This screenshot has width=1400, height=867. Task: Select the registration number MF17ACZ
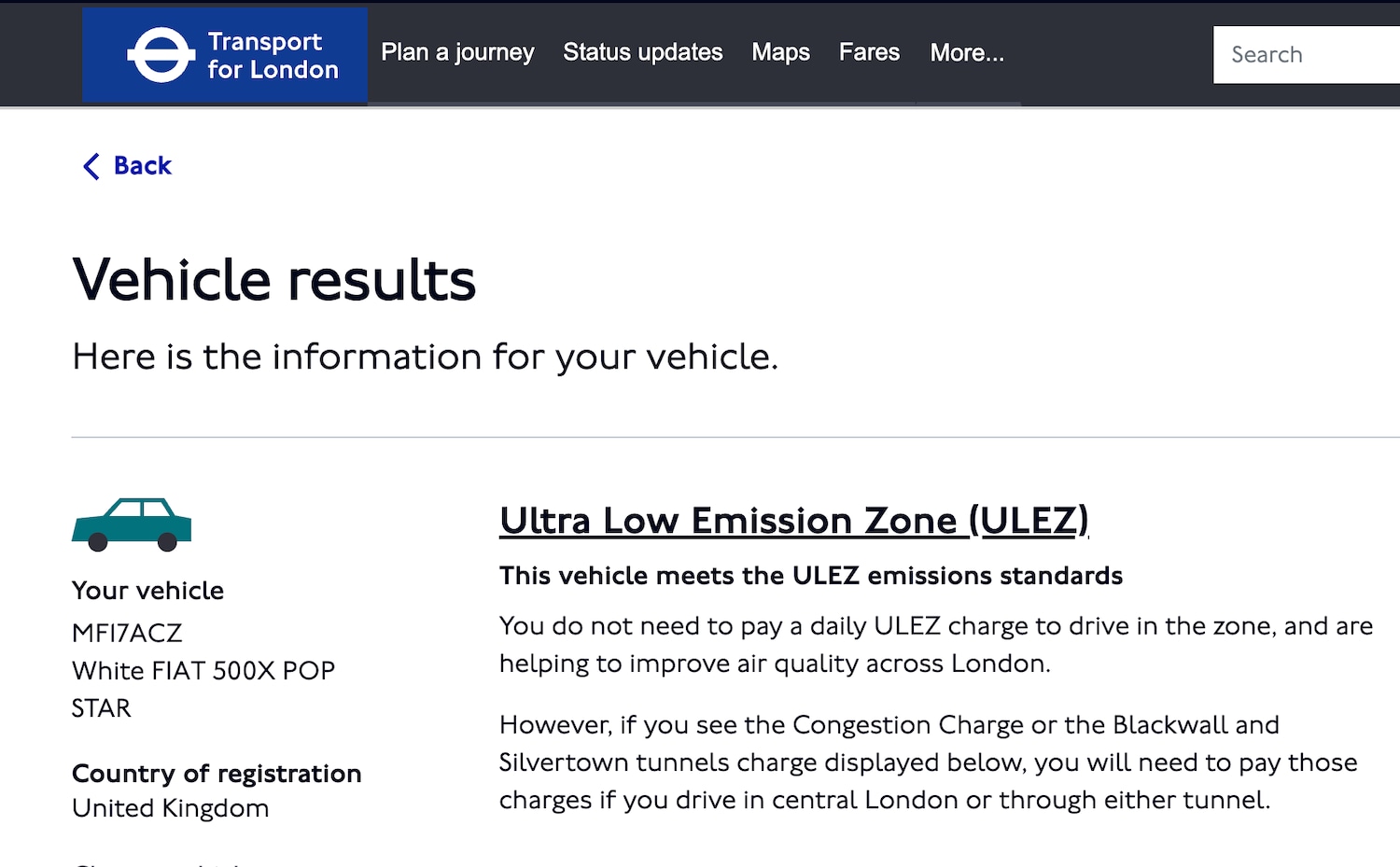[127, 633]
